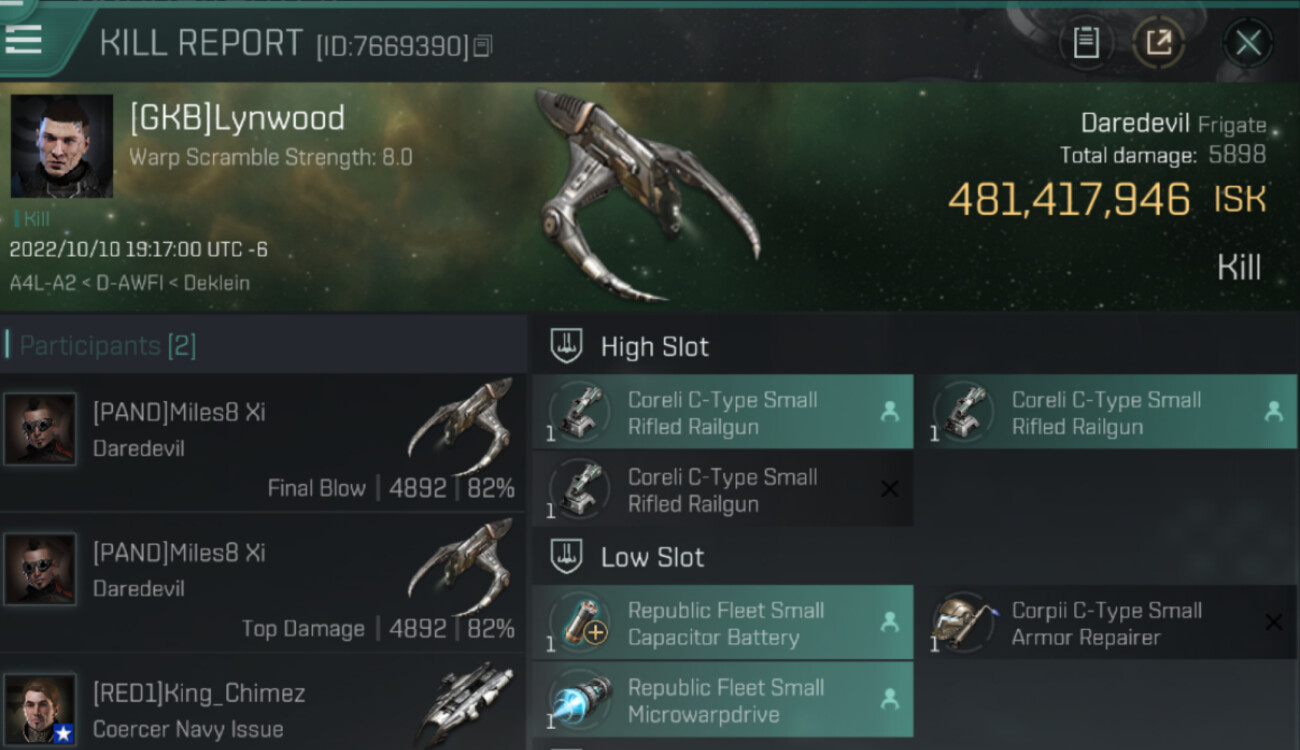Share the kill report externally
This screenshot has height=750, width=1300.
coord(1158,43)
